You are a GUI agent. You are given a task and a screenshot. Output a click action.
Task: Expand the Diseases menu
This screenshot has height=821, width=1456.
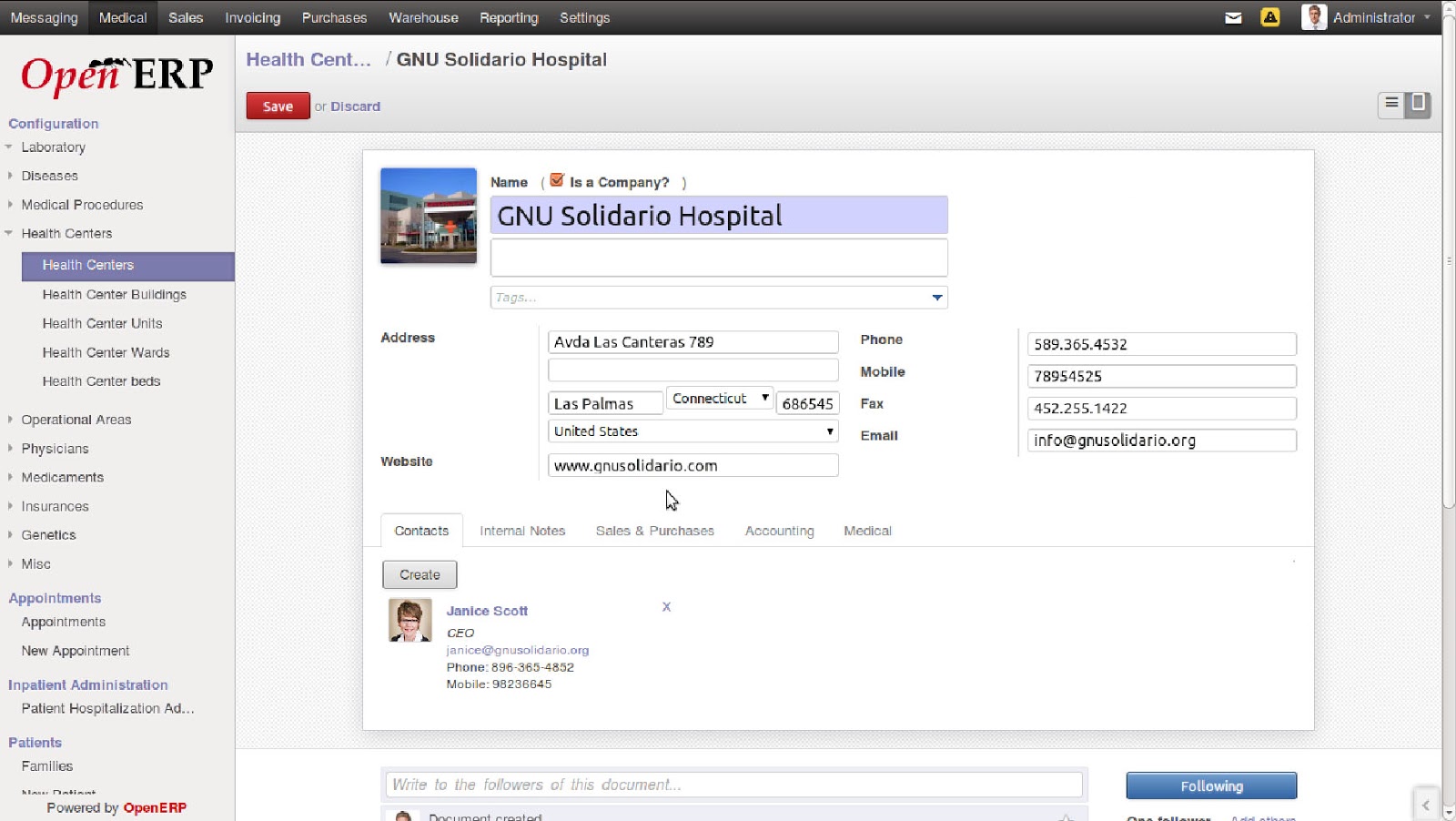pos(49,176)
